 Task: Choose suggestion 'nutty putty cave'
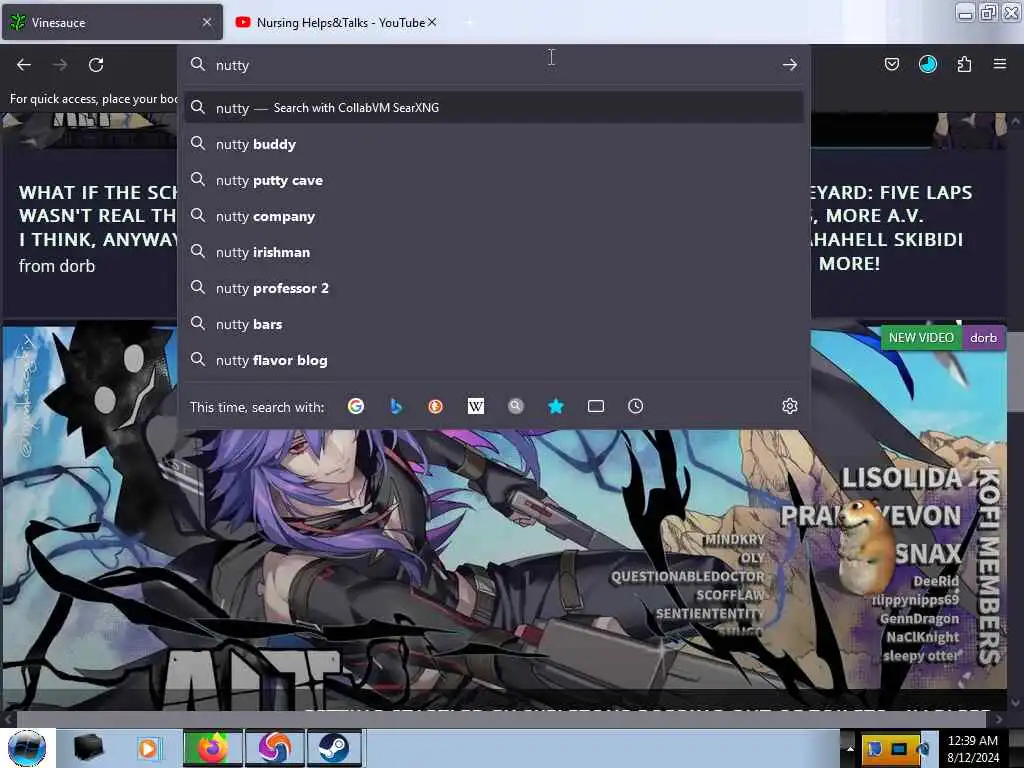[x=494, y=180]
